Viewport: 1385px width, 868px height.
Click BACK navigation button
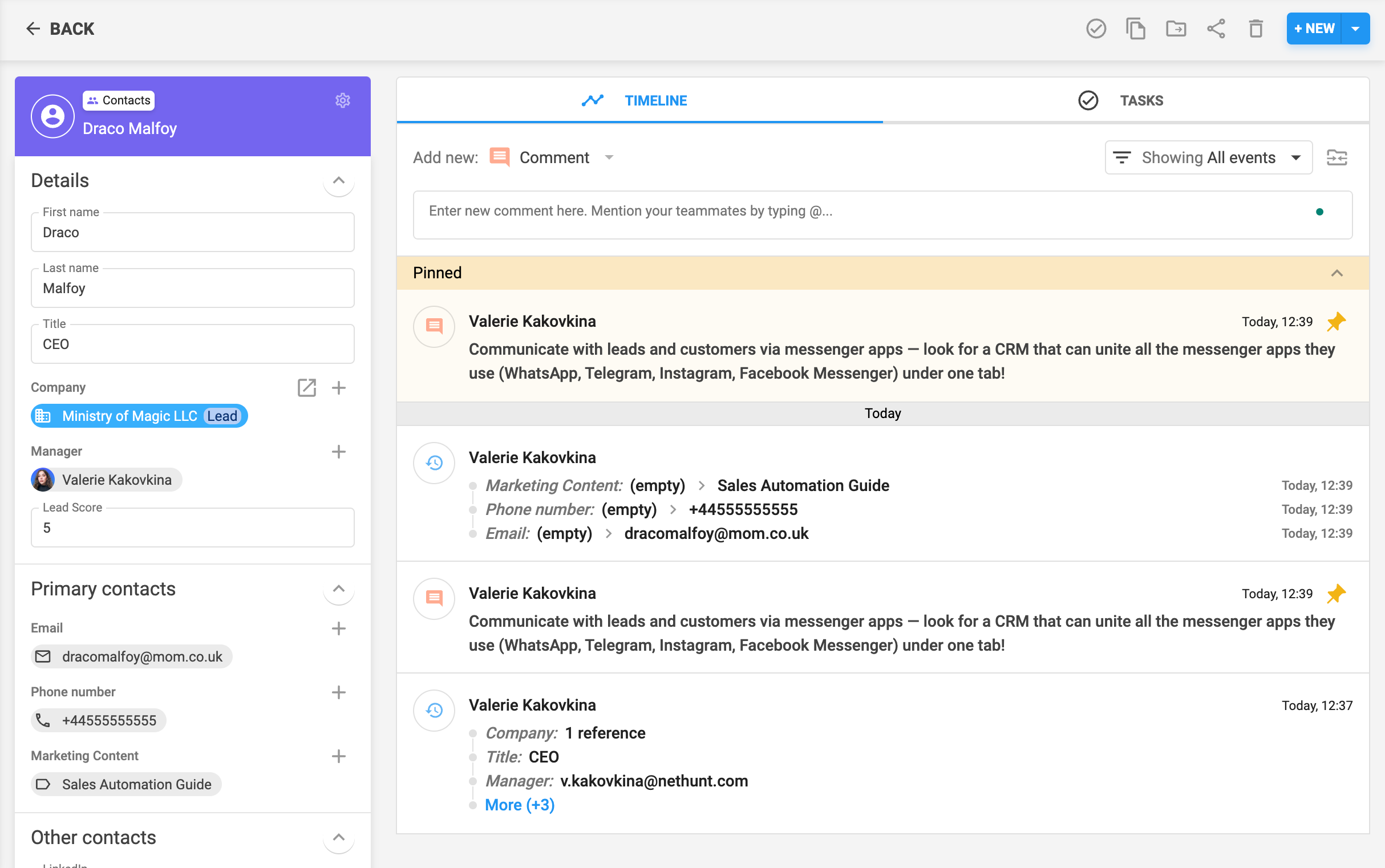tap(62, 28)
